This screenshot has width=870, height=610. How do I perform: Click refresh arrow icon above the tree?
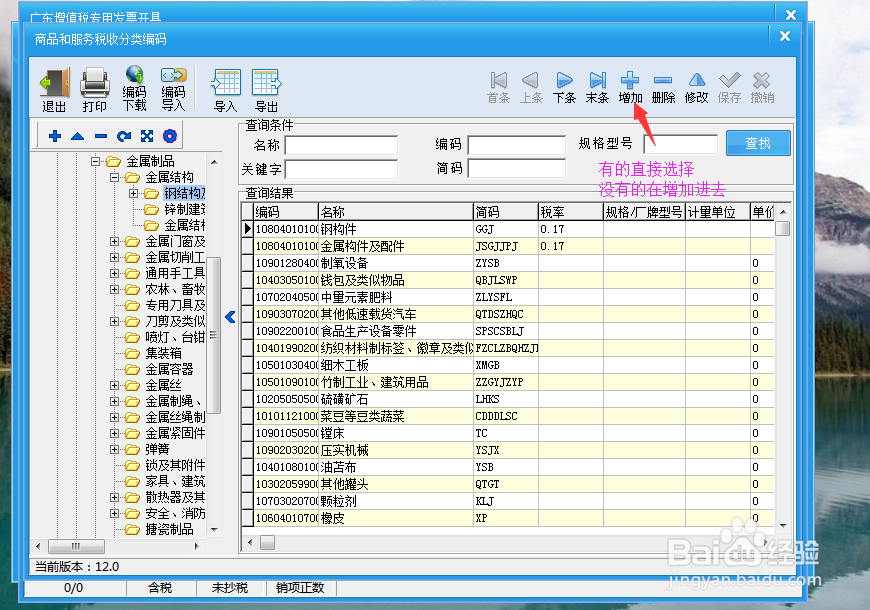[x=124, y=136]
